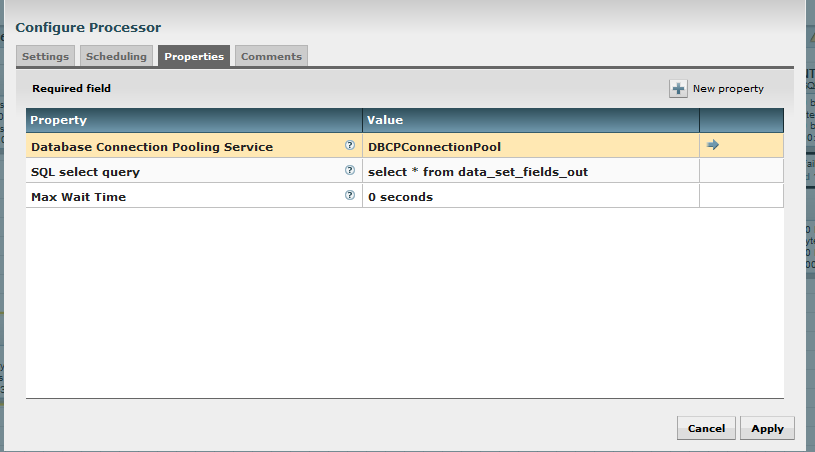Click the plus icon for New property
Image resolution: width=815 pixels, height=452 pixels.
[678, 89]
